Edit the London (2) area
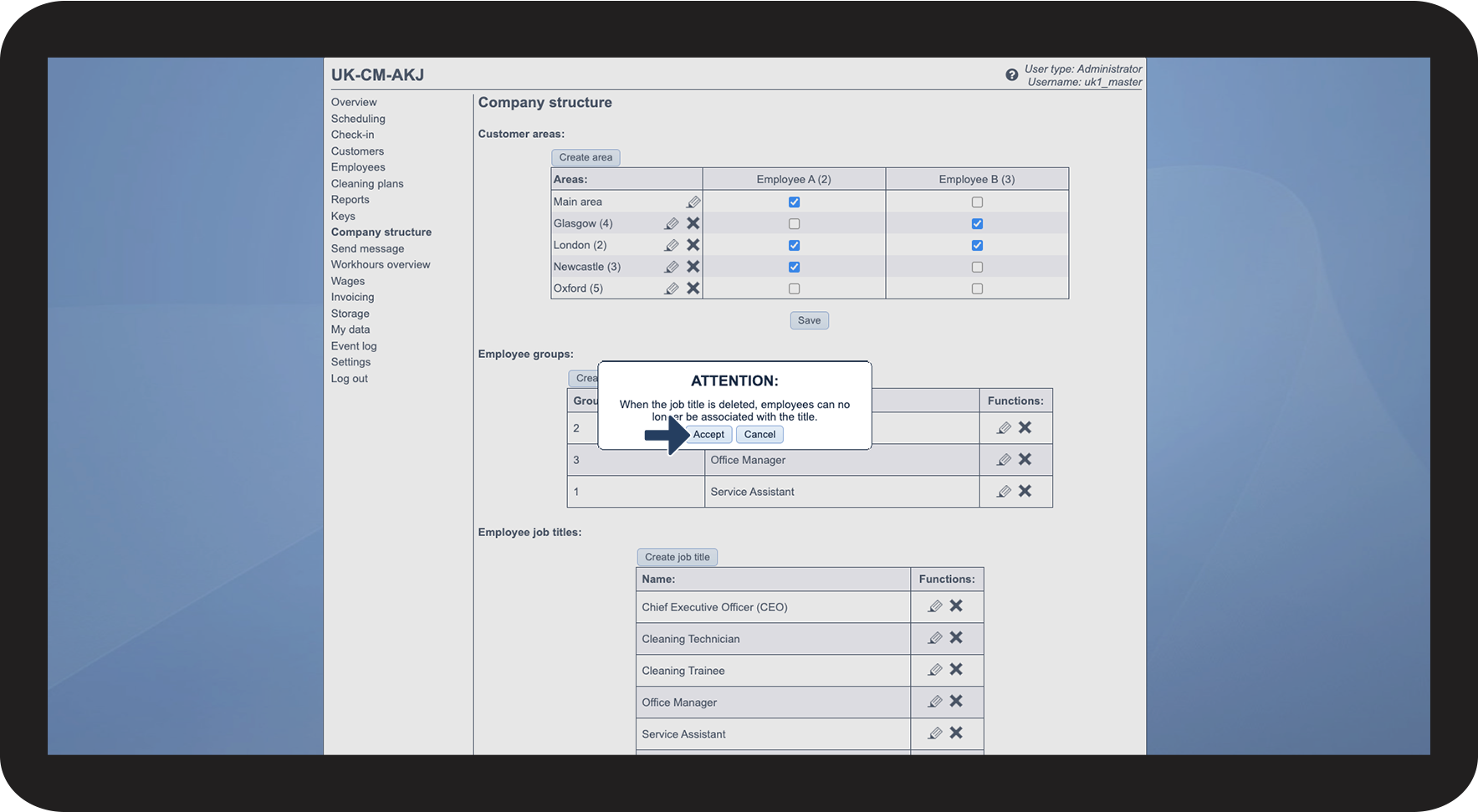 coord(672,245)
